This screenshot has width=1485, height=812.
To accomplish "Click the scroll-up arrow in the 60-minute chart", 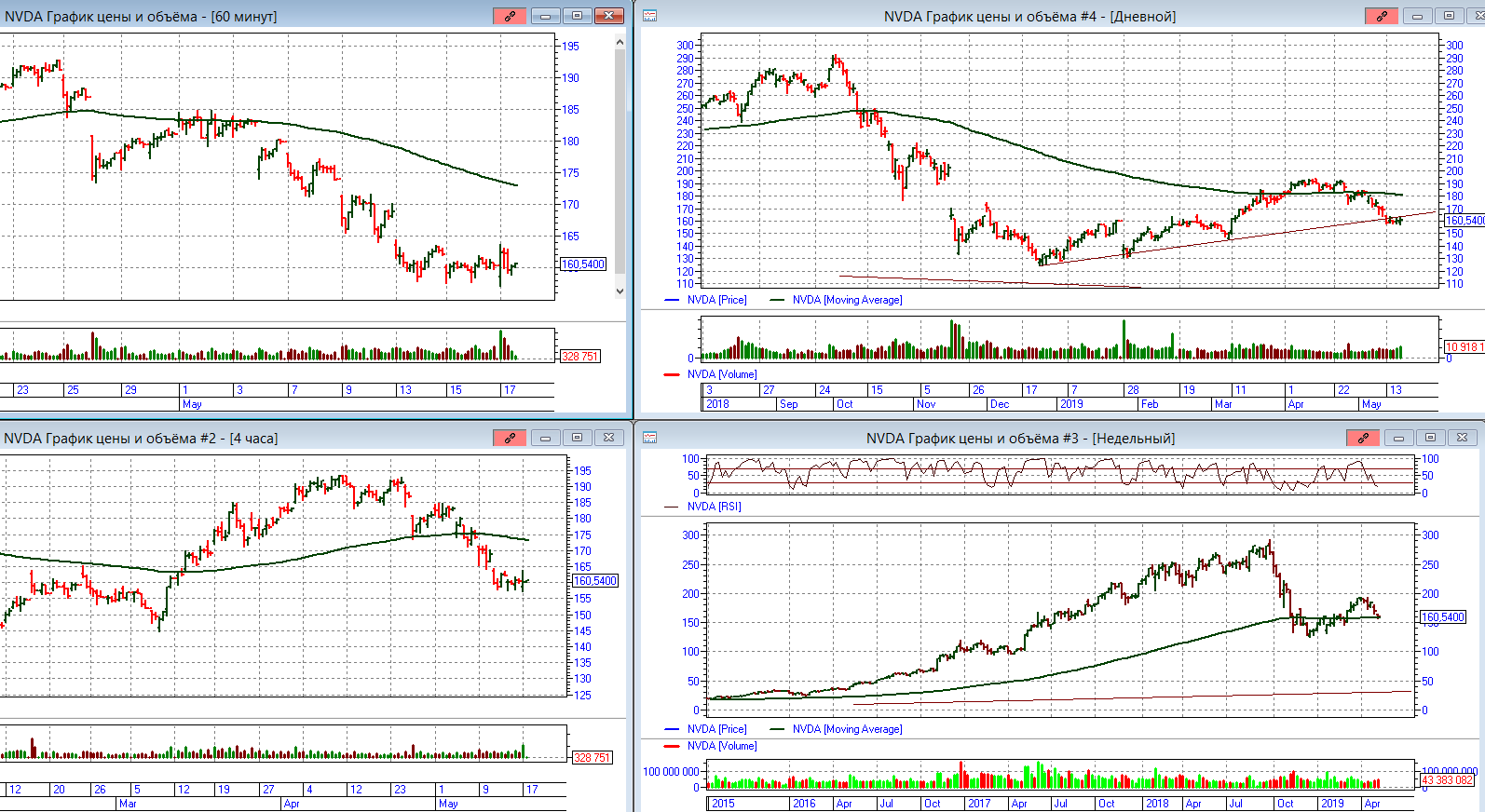I will [620, 41].
